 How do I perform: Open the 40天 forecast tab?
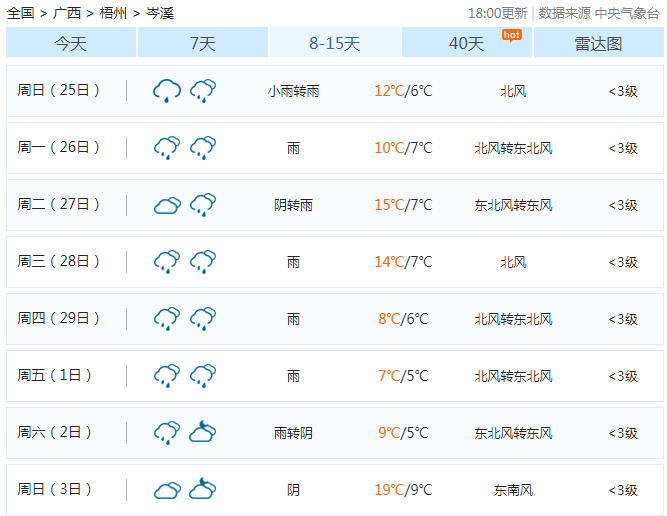point(466,43)
